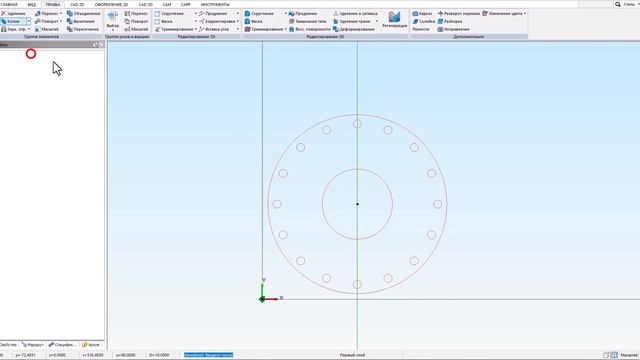Run the Регенерация command

394,20
